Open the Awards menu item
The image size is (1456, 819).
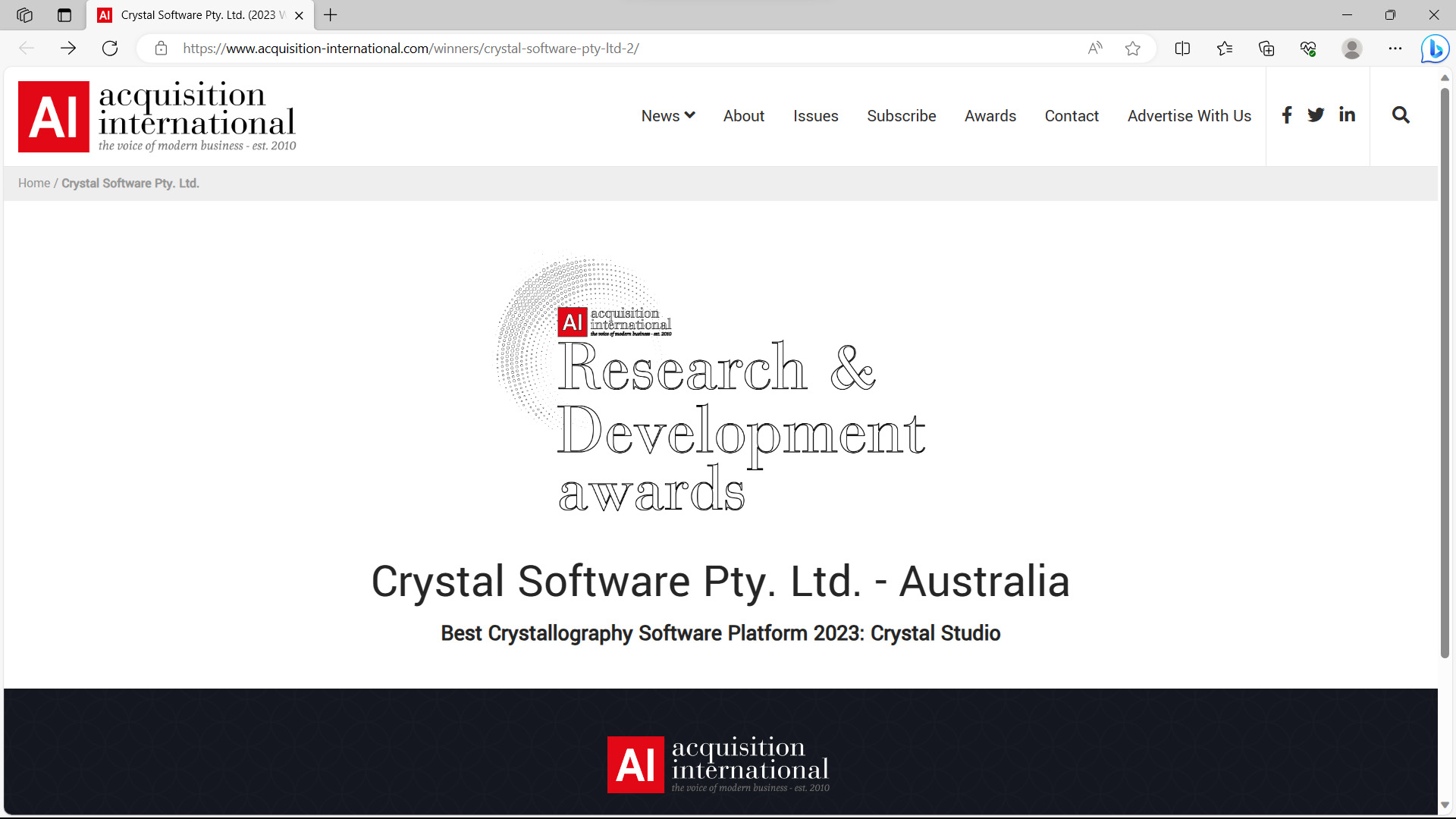990,116
